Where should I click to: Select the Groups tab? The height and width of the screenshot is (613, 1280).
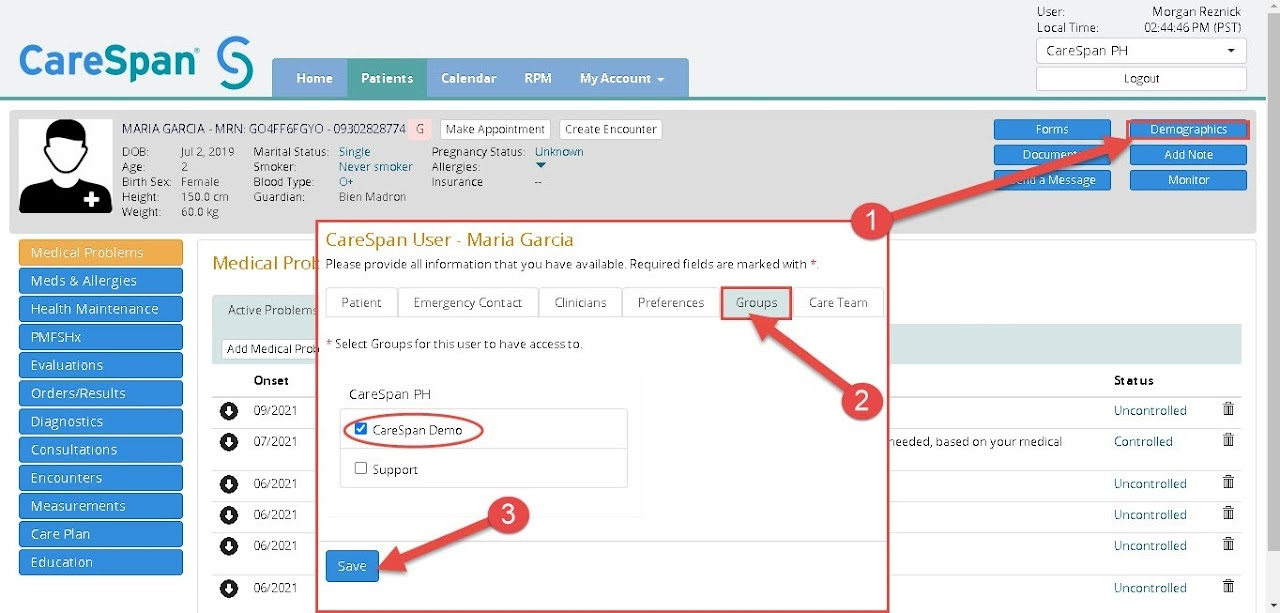tap(757, 303)
